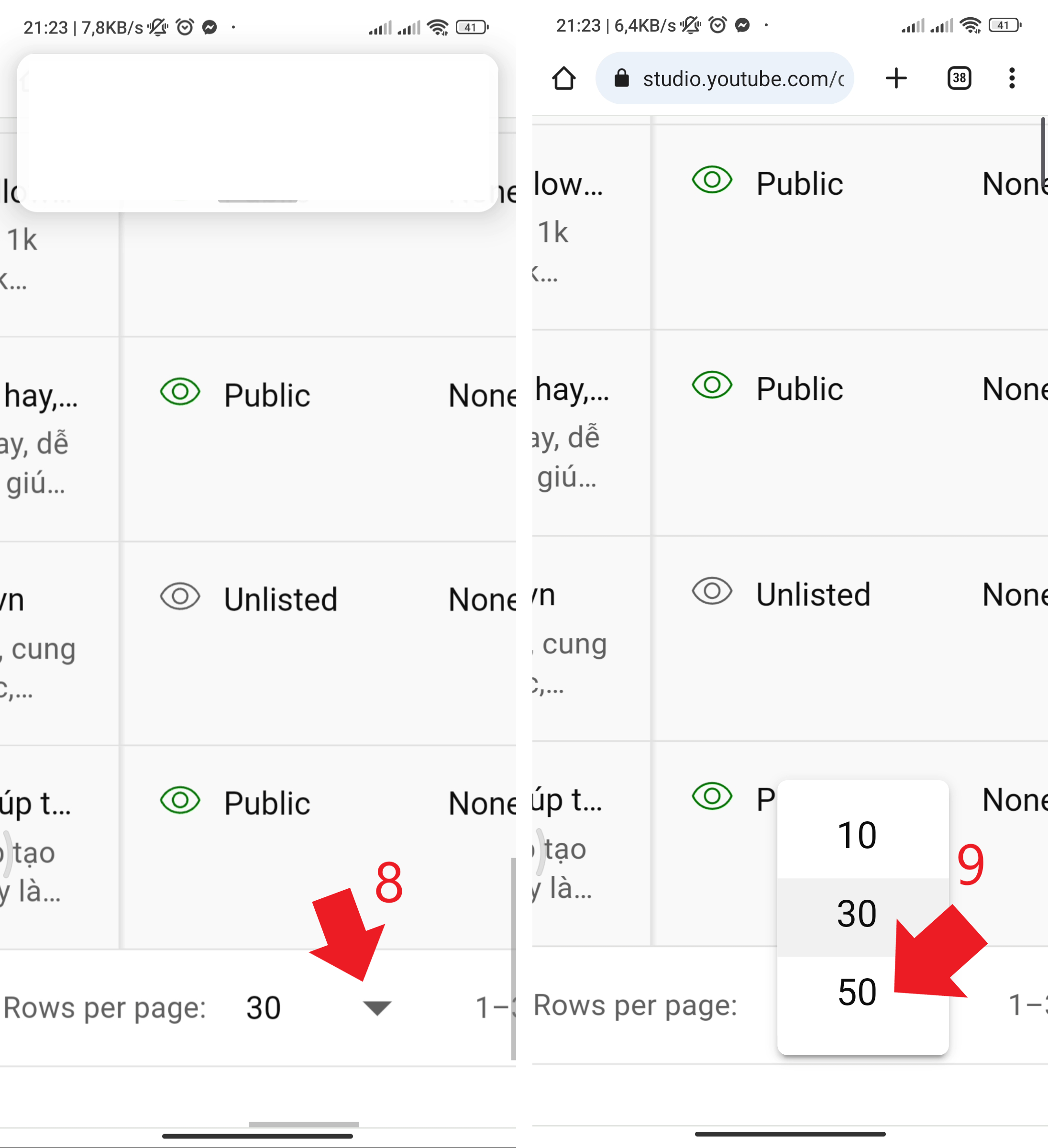Screen dimensions: 1048x1148
Task: Open tab switcher showing 38 tabs
Action: 959,78
